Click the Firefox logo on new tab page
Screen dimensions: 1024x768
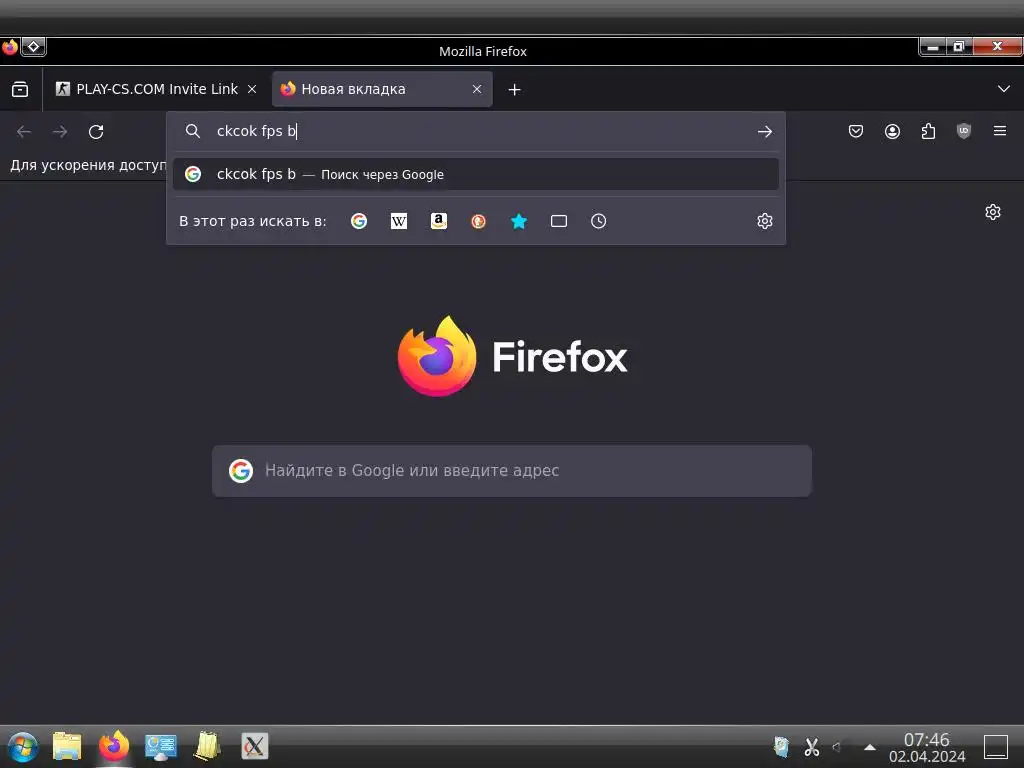513,357
